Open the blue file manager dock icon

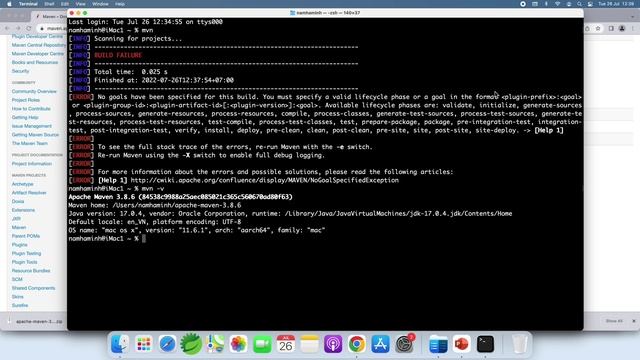[438, 344]
